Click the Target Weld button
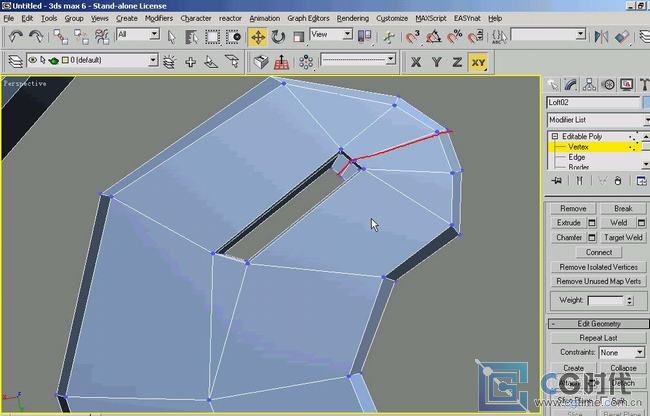This screenshot has width=650, height=416. coord(623,237)
